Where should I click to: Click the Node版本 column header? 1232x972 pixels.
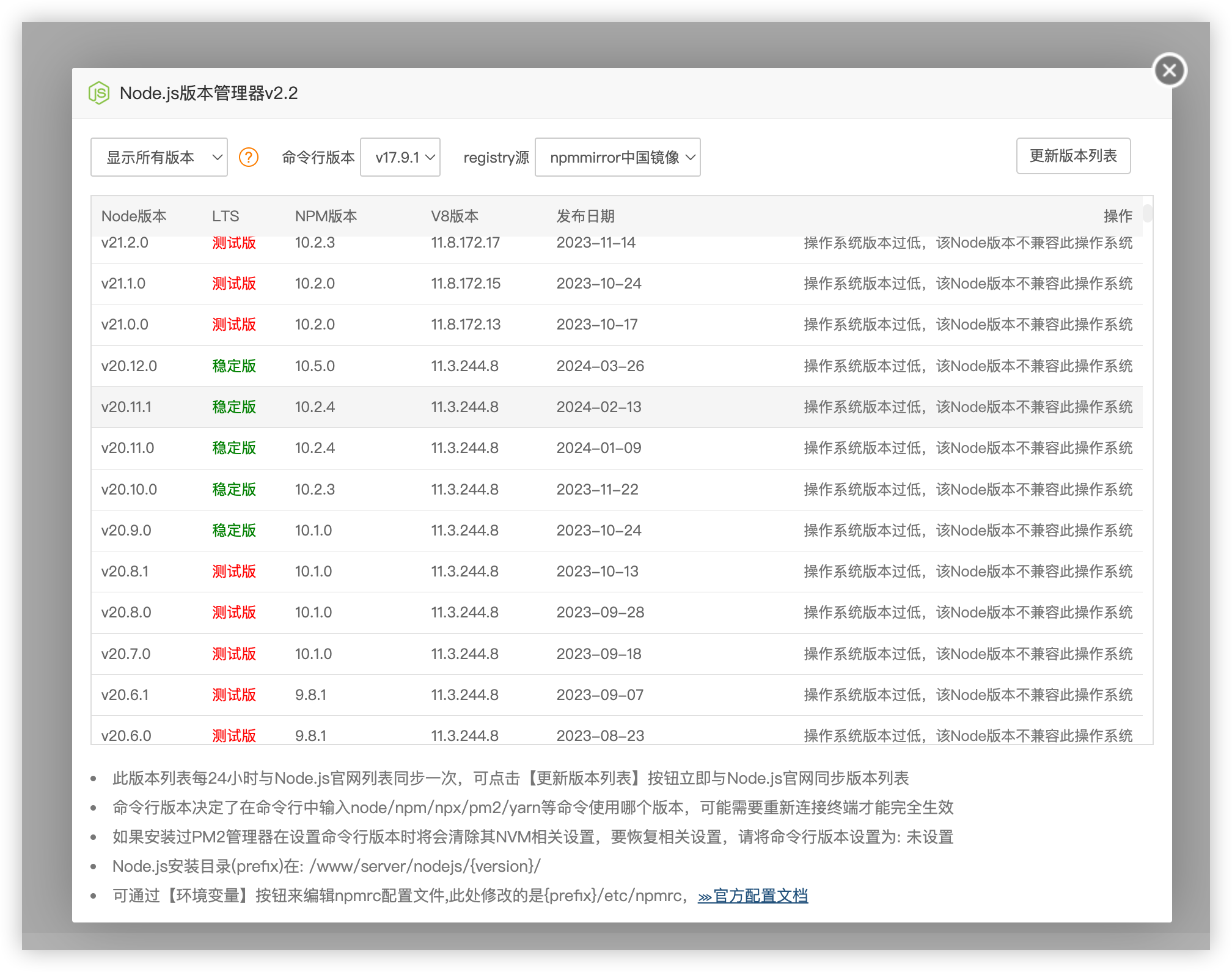click(x=134, y=216)
